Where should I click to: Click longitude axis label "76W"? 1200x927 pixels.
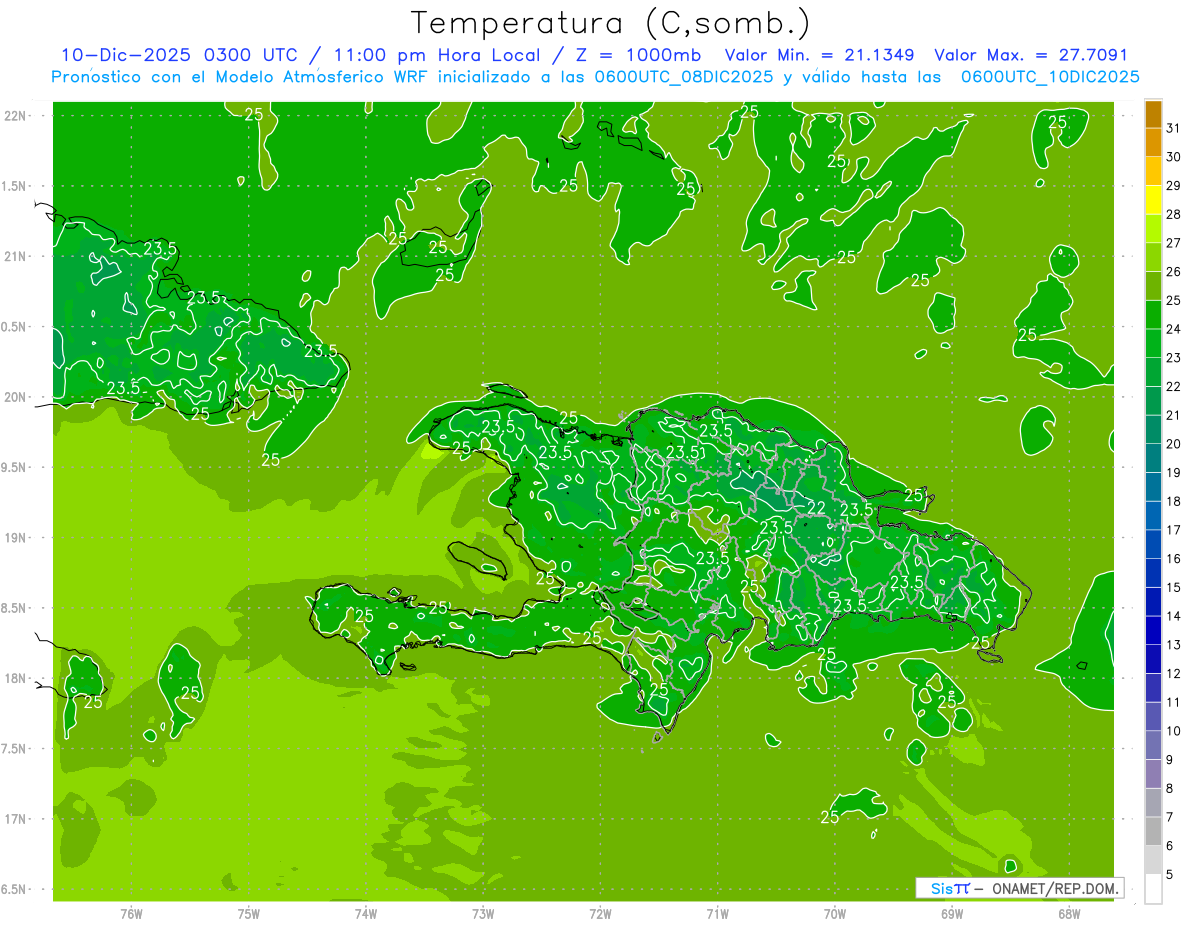(131, 913)
